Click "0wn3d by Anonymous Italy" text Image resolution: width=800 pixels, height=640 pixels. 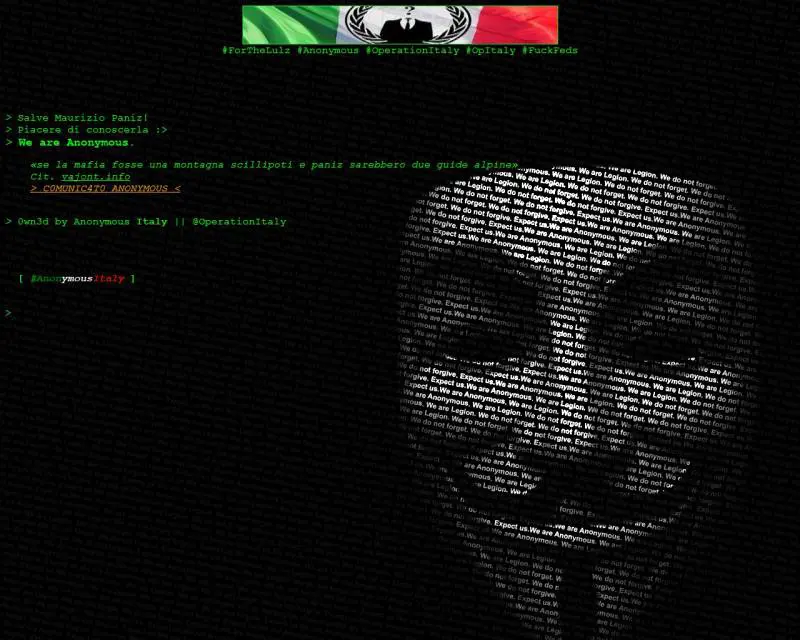tap(92, 222)
